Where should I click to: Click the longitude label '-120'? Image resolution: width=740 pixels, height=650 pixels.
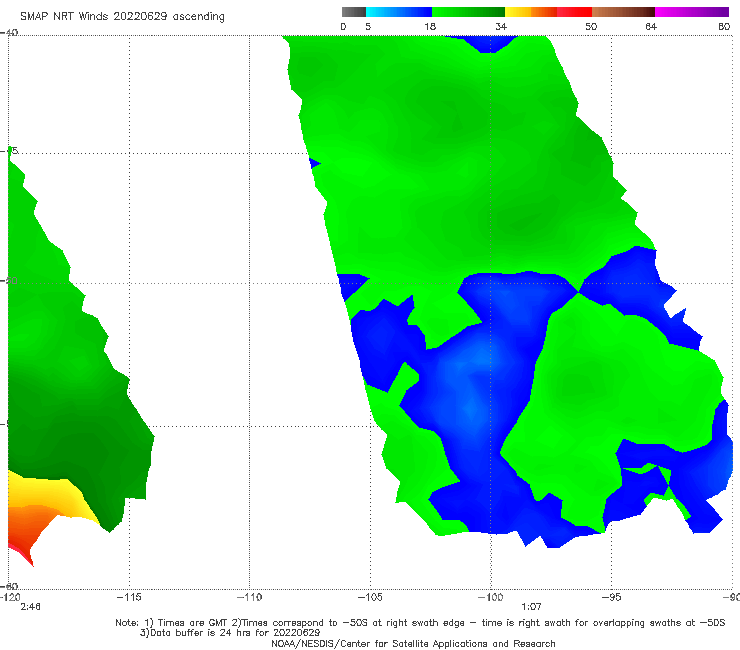[10, 597]
